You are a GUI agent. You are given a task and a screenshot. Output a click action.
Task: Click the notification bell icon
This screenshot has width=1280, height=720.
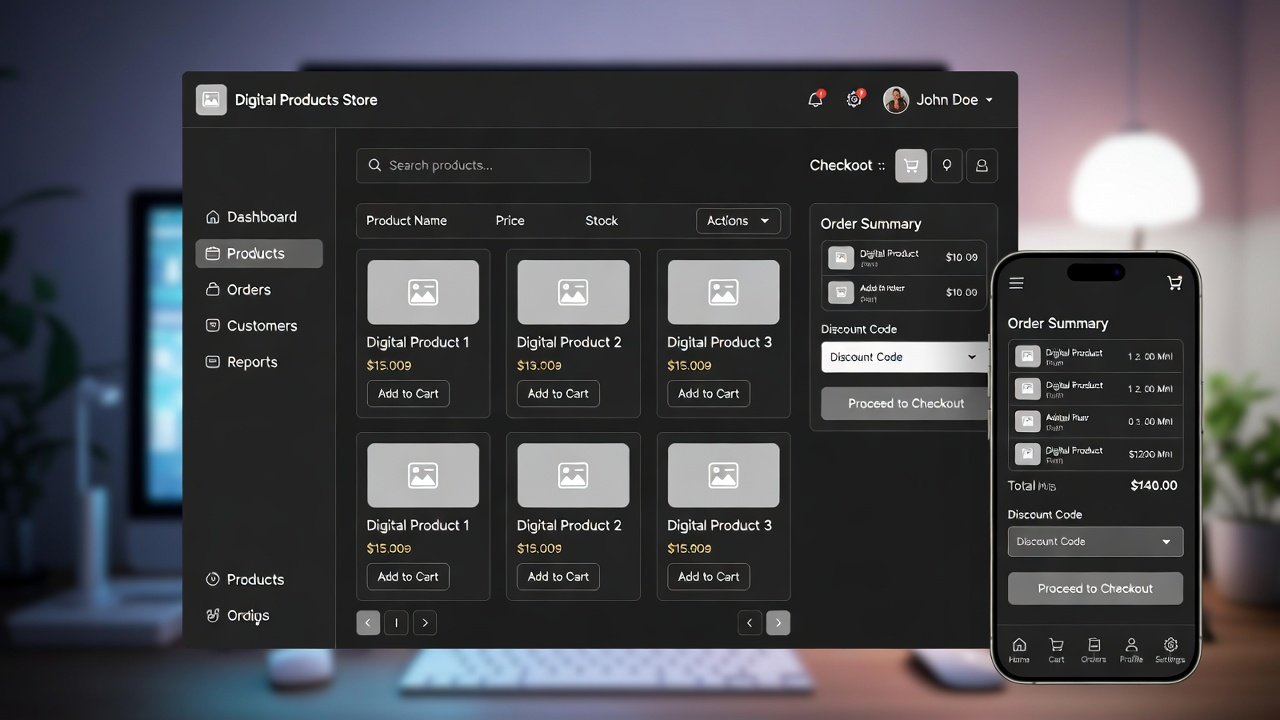815,100
